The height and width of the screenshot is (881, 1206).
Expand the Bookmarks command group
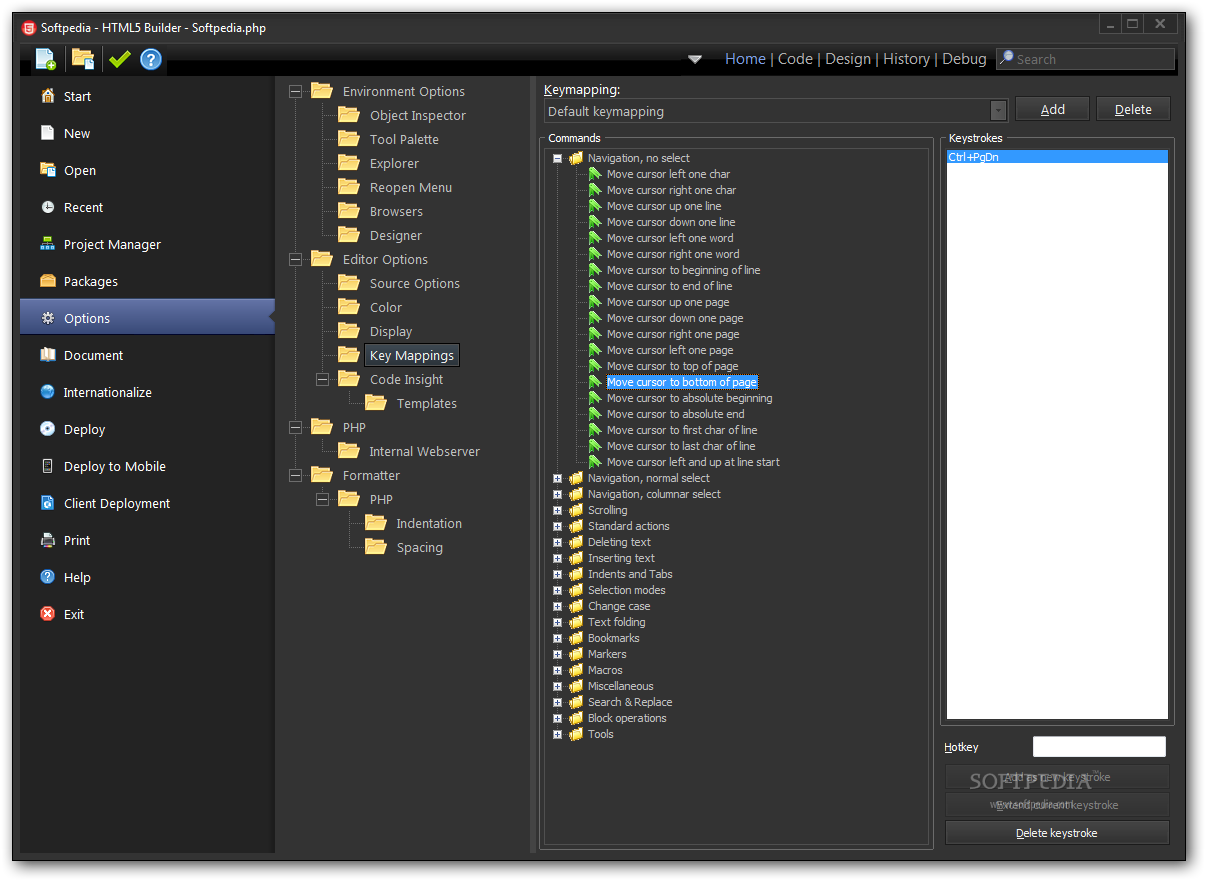[558, 638]
